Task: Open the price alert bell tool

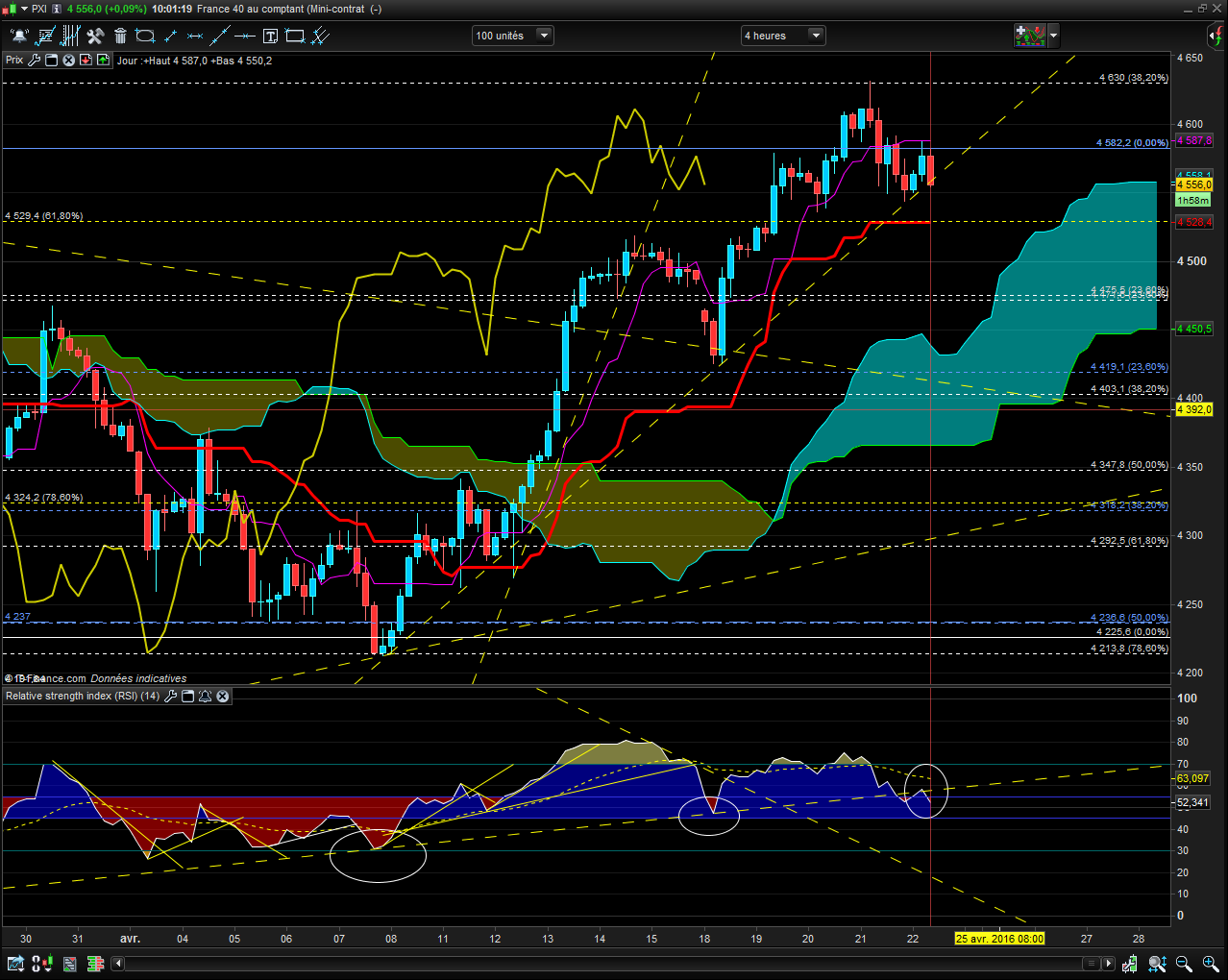Action: [x=19, y=37]
